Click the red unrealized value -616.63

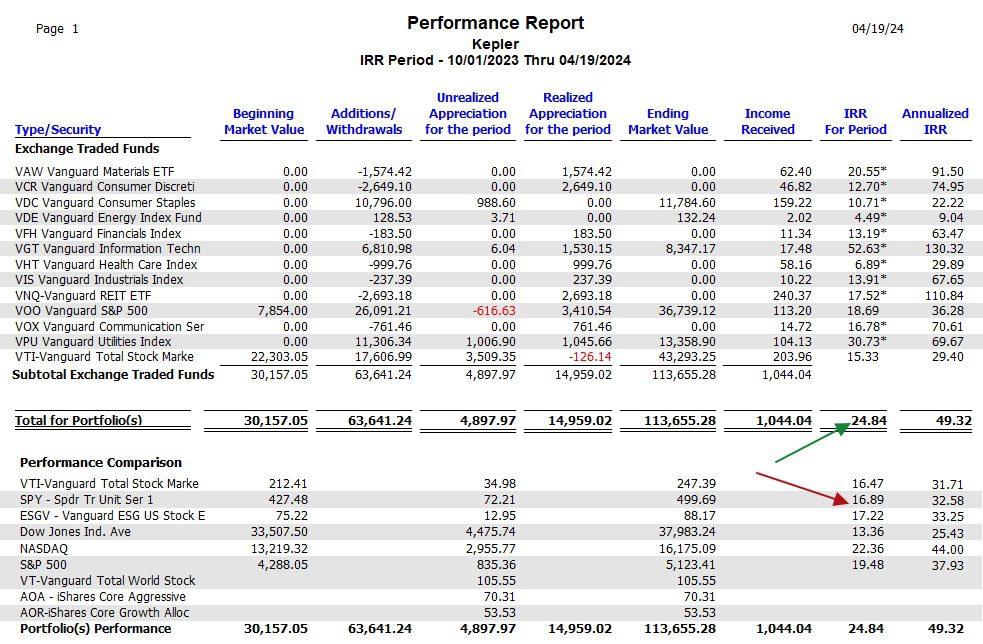point(495,311)
